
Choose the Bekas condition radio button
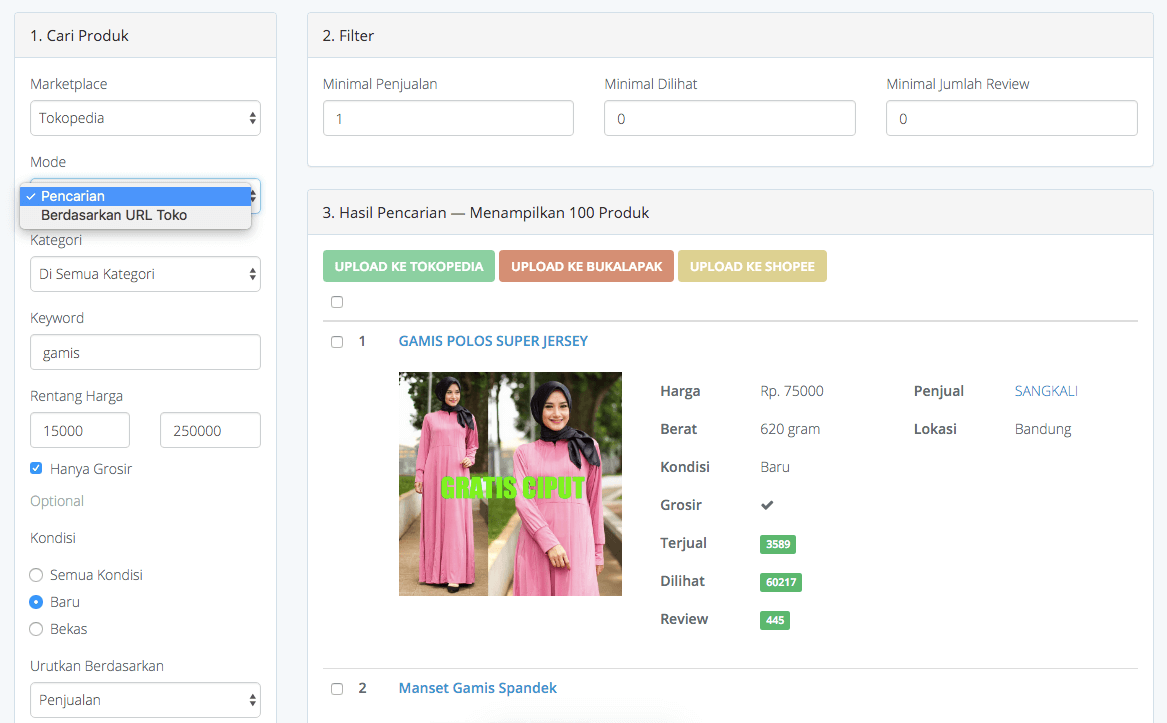tap(36, 629)
